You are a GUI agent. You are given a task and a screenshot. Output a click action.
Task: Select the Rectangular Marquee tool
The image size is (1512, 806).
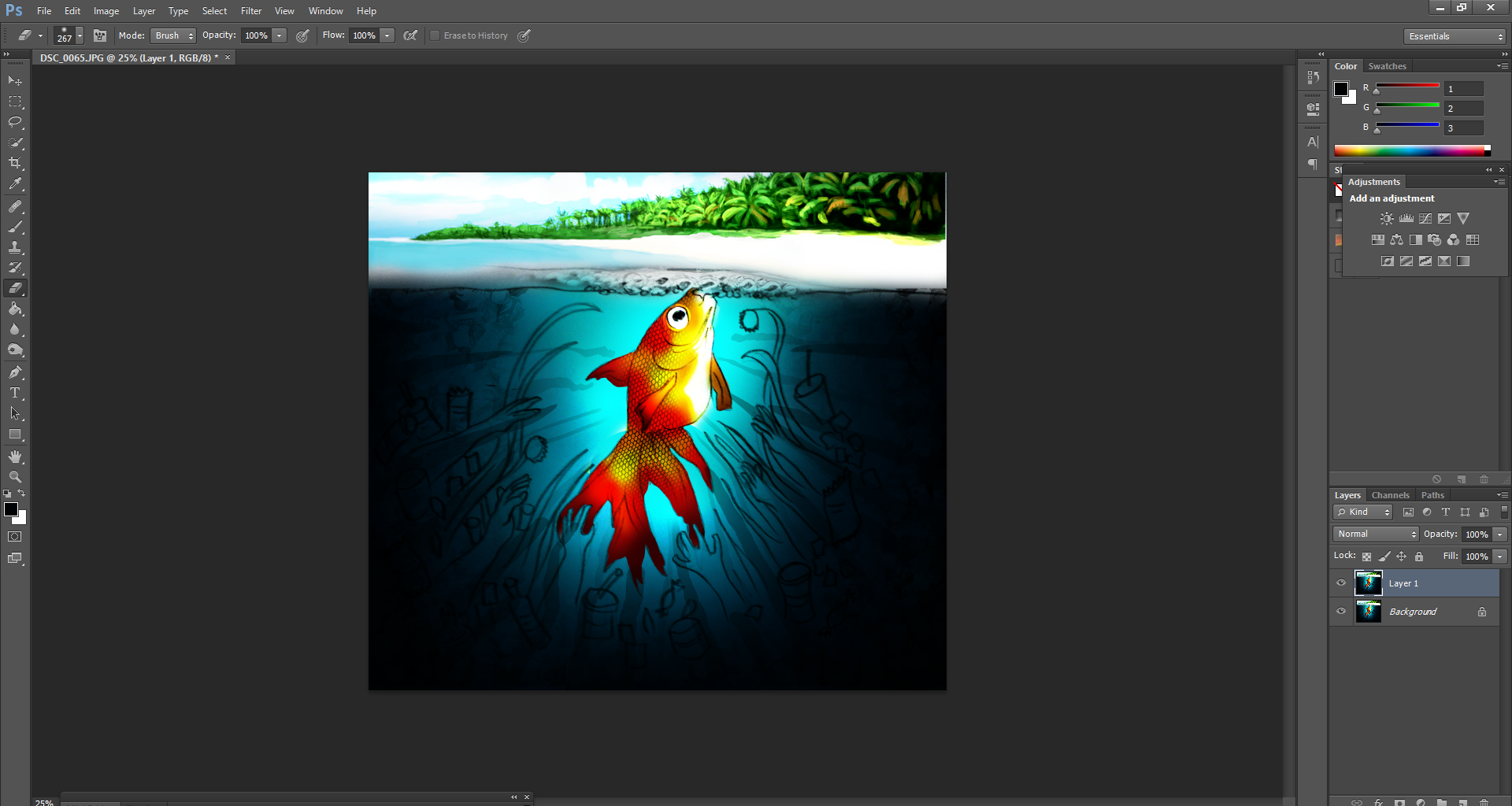point(15,102)
